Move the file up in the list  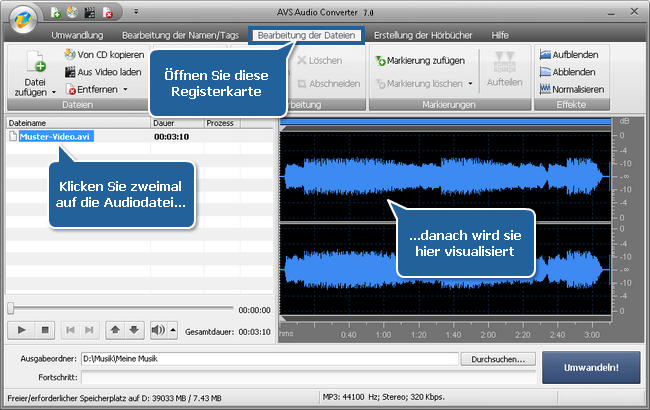click(x=115, y=330)
